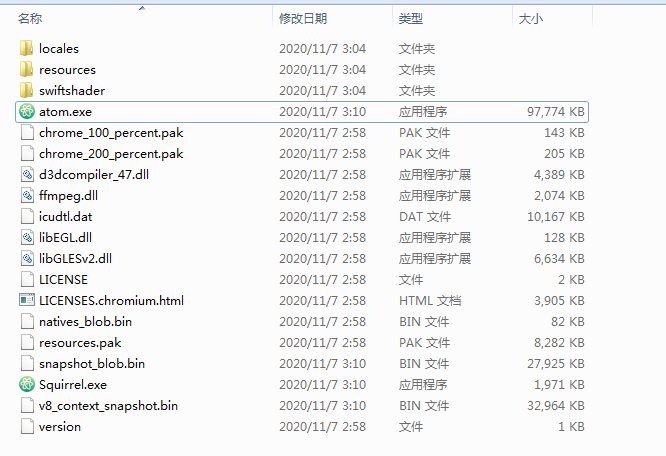Select the libGLESv2.dll file name
Viewport: 666px width, 456px height.
pyautogui.click(x=75, y=259)
